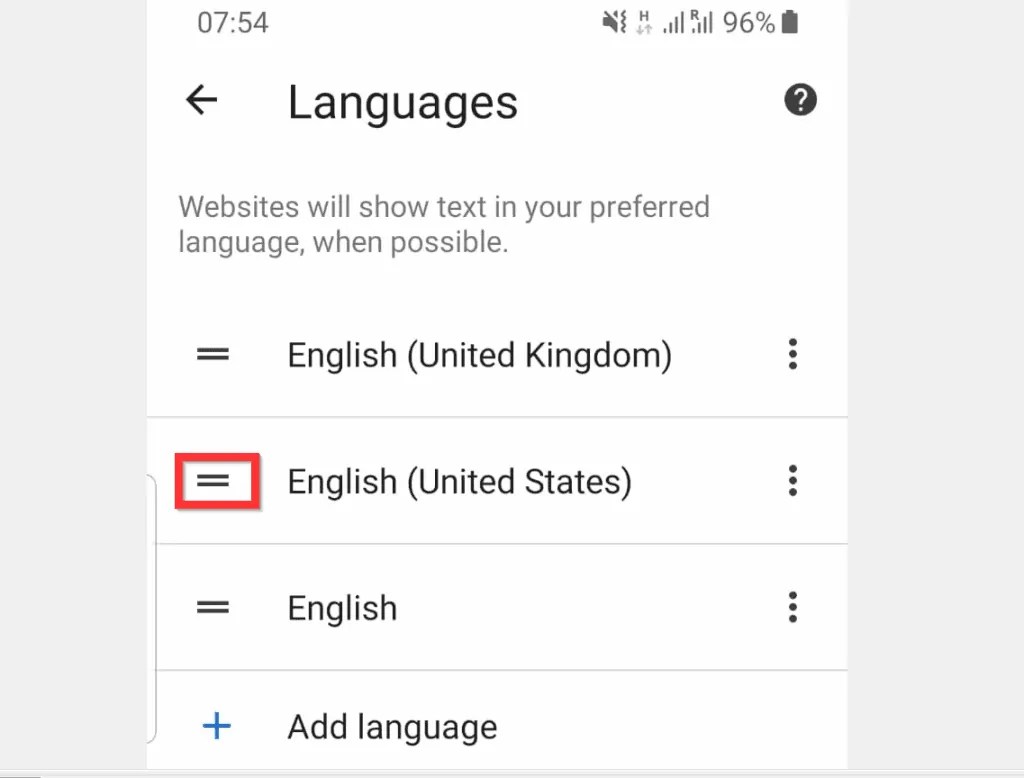Open options menu for English (United Kingdom)
The width and height of the screenshot is (1024, 778).
pyautogui.click(x=792, y=355)
